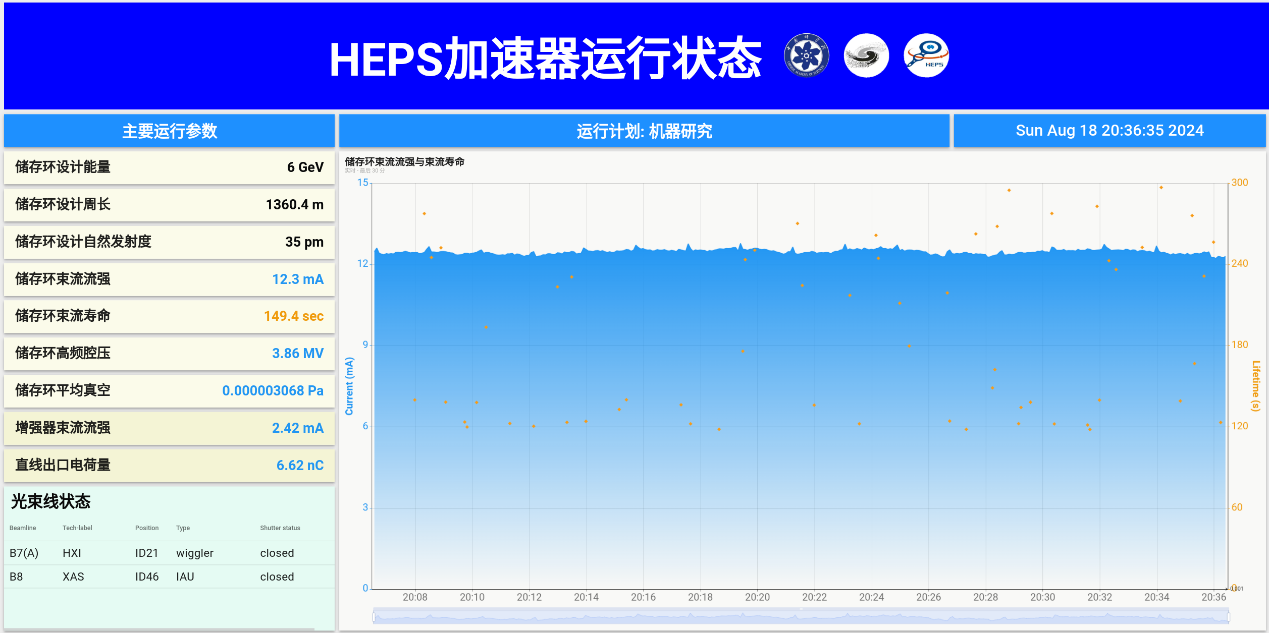The height and width of the screenshot is (633, 1269).
Task: Select the B7(A) HXI beamline row
Action: click(169, 553)
